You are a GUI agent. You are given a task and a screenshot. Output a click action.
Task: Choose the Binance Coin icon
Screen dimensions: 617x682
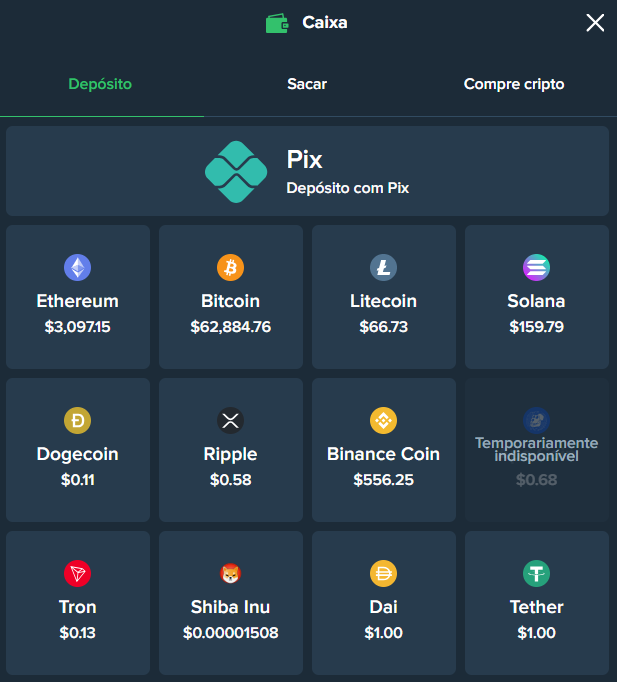[x=384, y=420]
